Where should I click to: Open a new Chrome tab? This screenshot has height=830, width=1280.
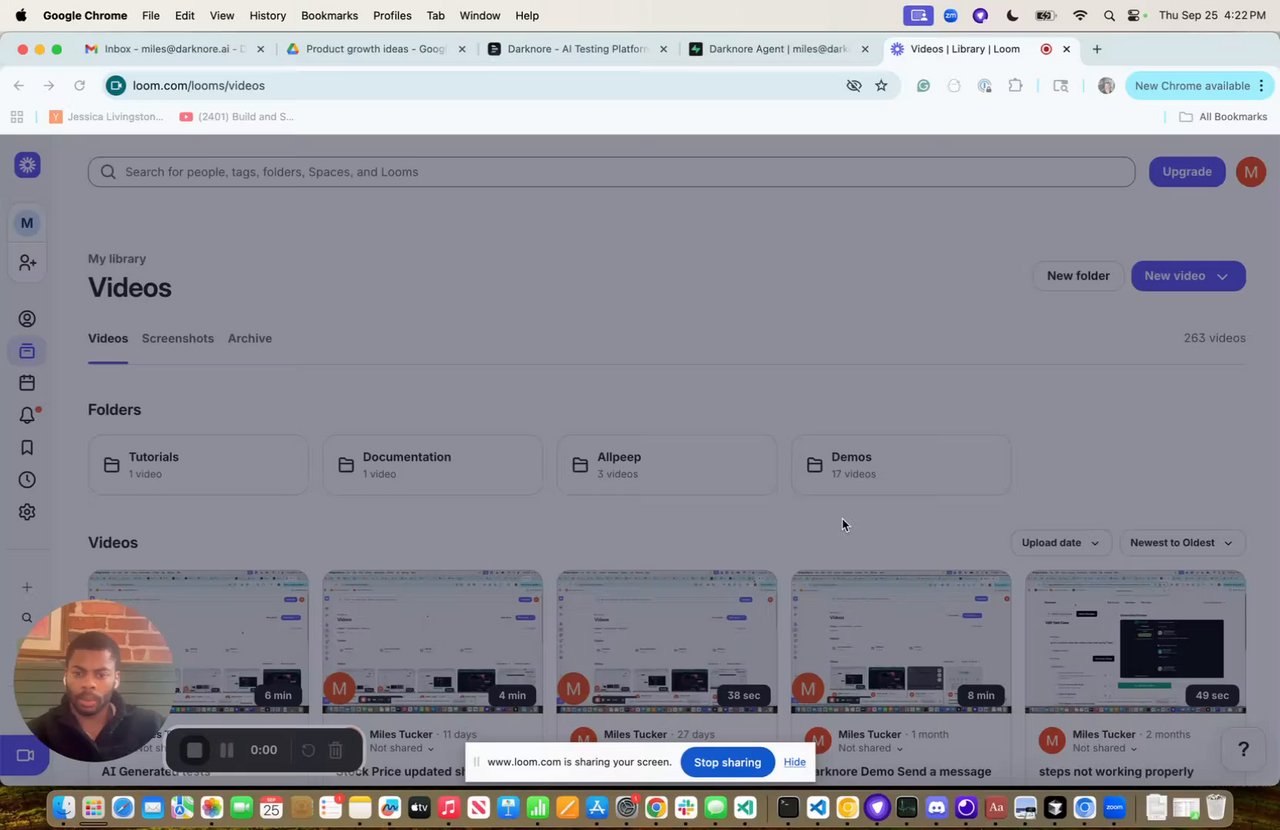[x=1097, y=49]
